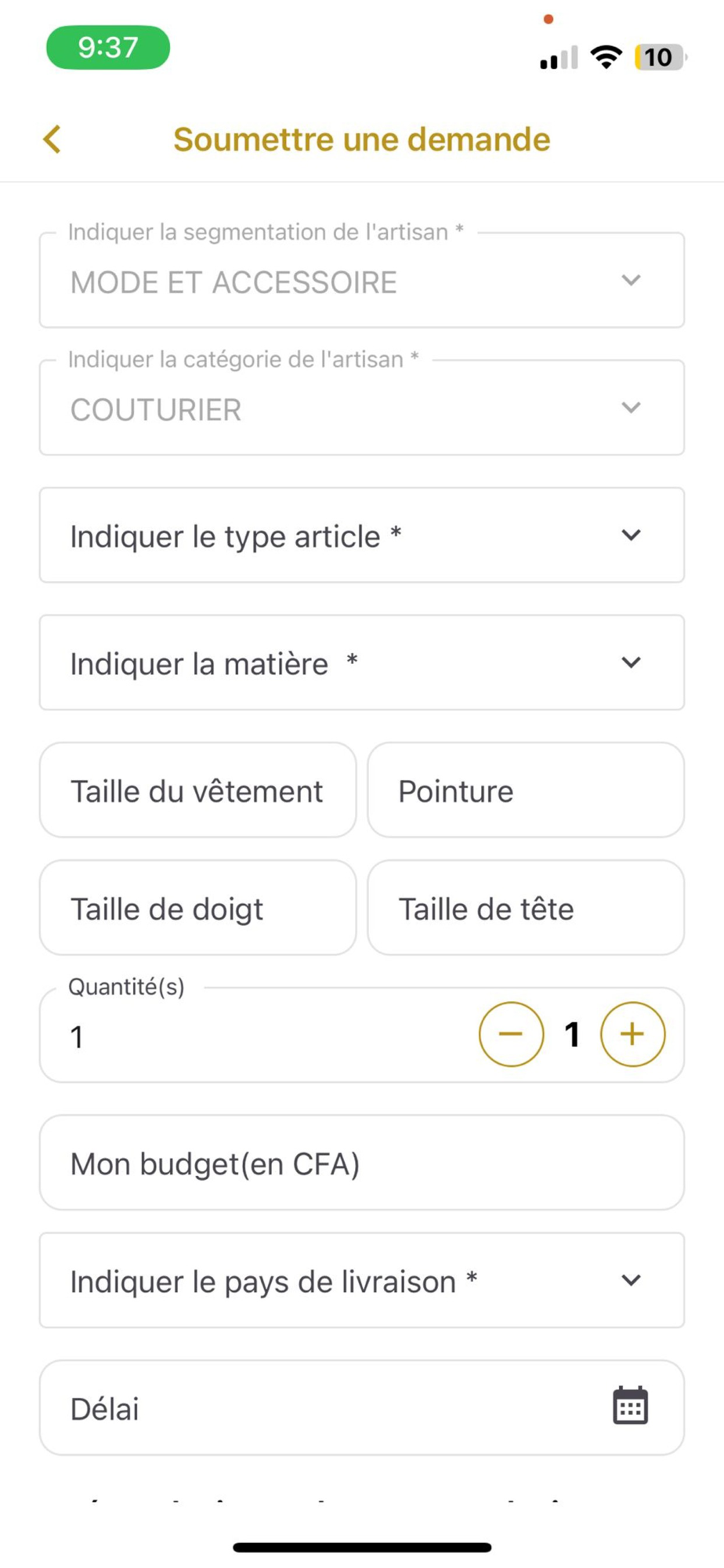Expand the type article dropdown

tap(361, 535)
